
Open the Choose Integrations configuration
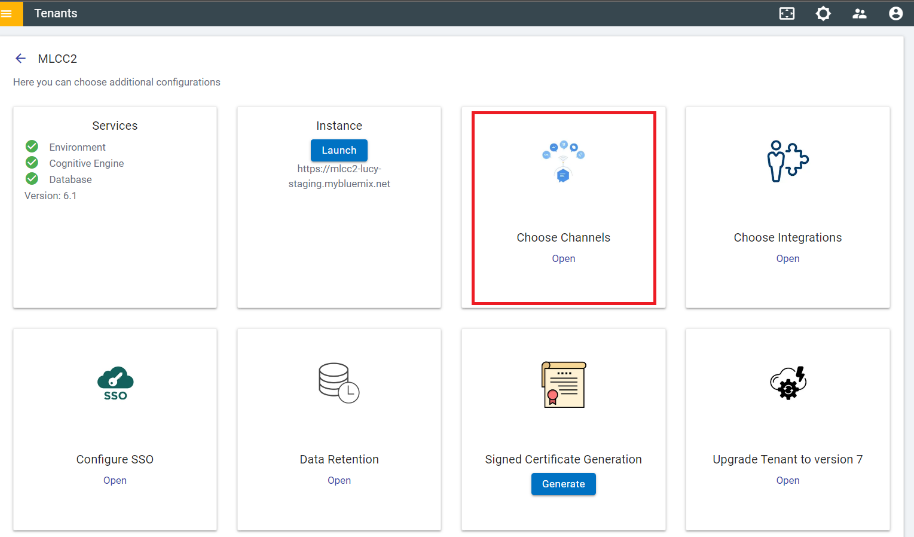[x=788, y=258]
